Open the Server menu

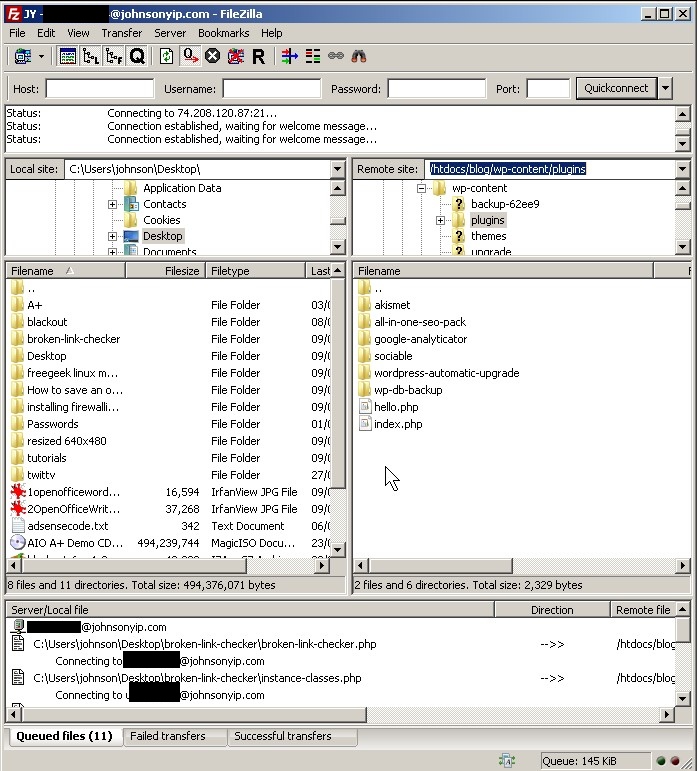pos(170,33)
